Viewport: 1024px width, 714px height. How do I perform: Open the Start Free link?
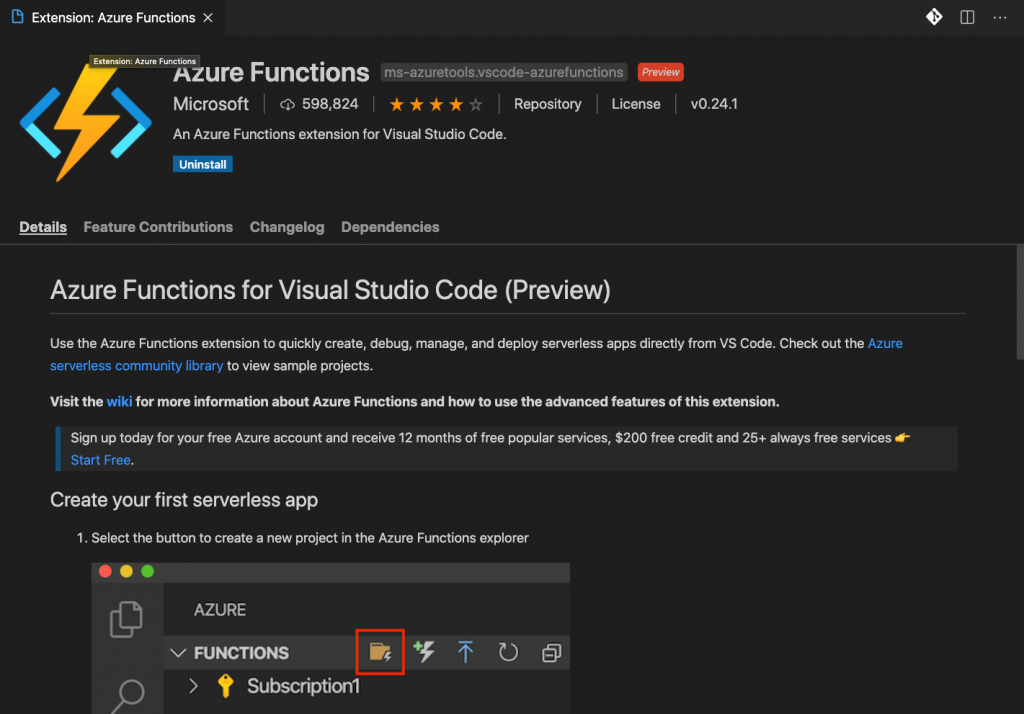(x=101, y=460)
